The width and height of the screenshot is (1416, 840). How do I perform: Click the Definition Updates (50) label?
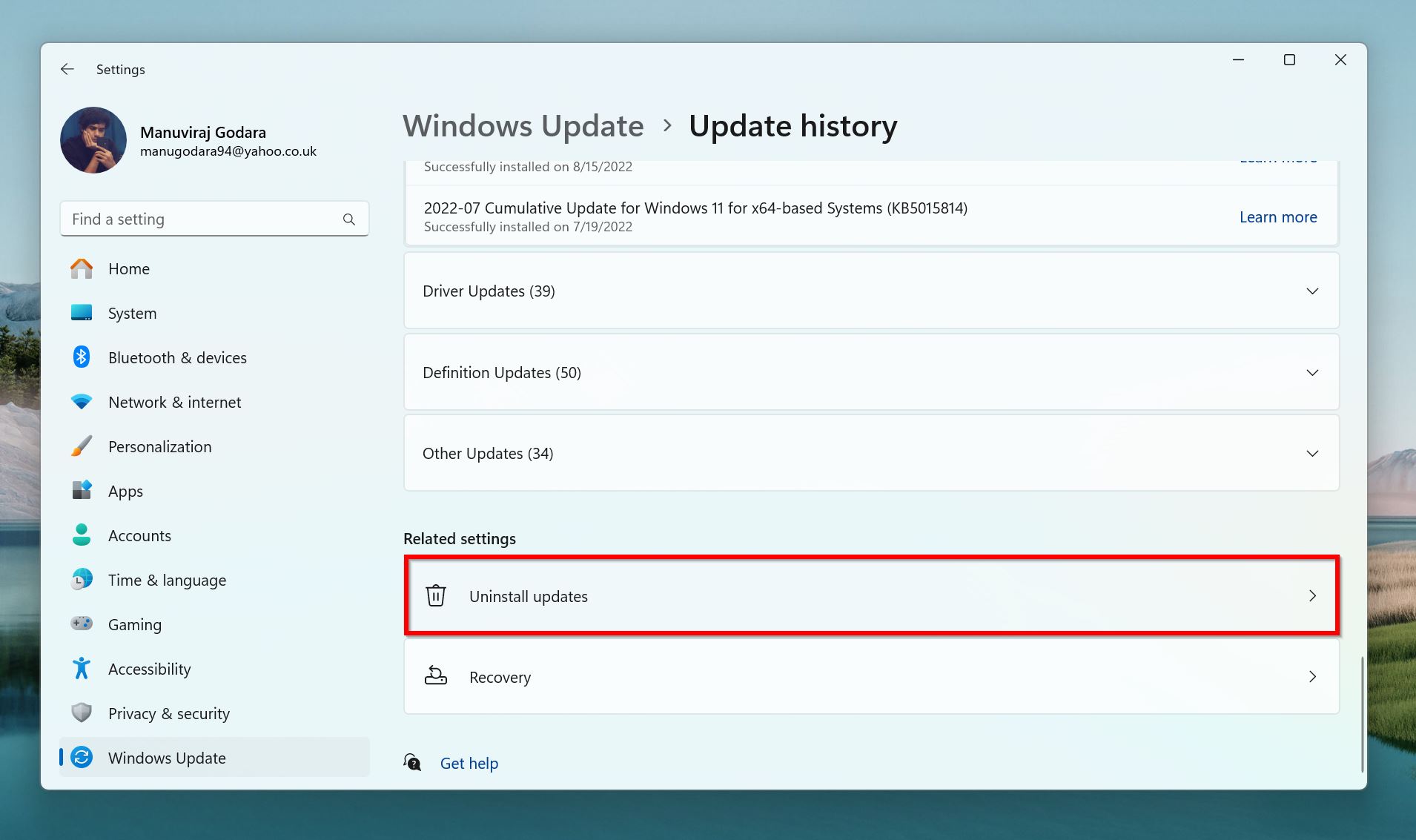click(502, 372)
